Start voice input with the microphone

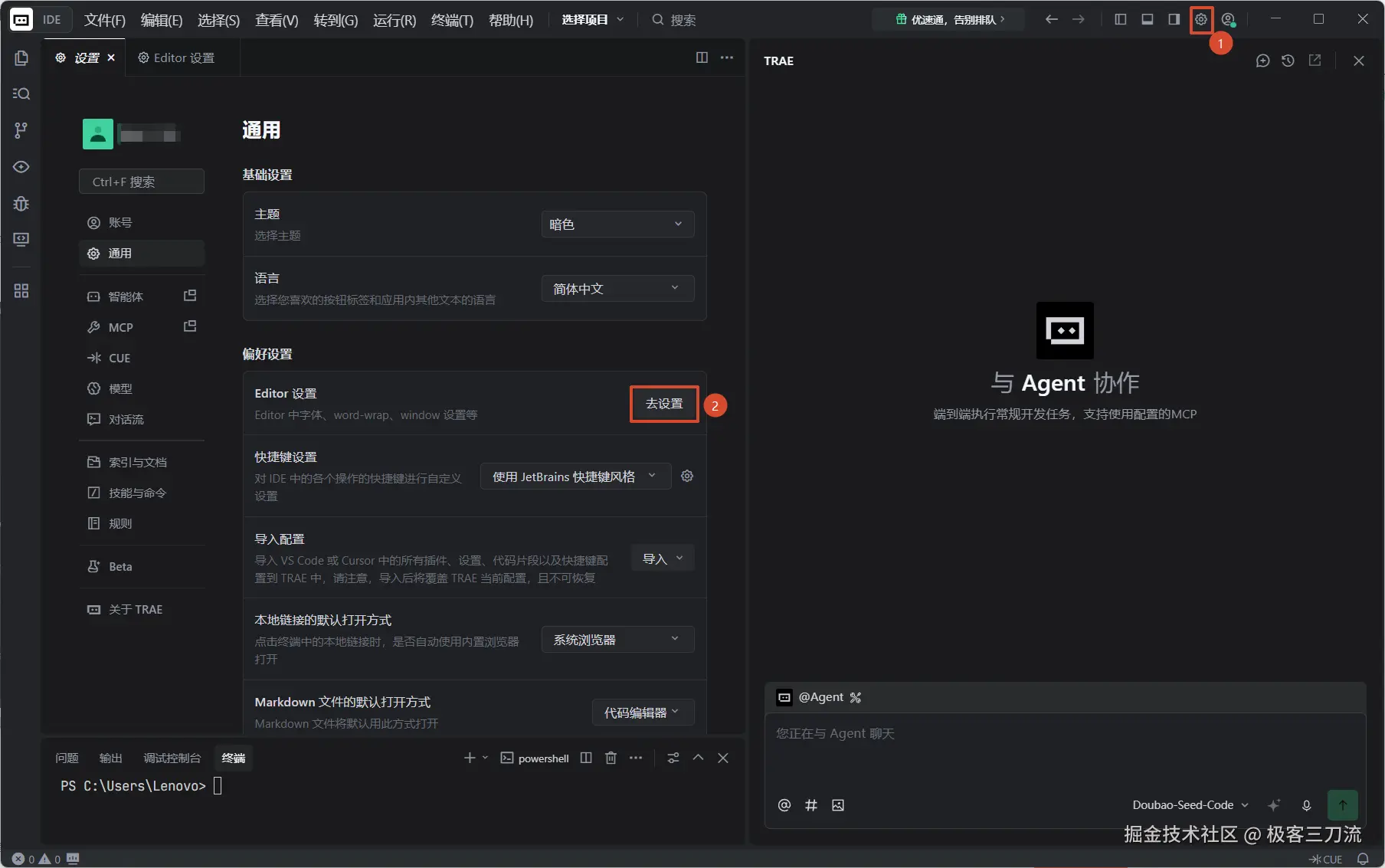point(1307,805)
